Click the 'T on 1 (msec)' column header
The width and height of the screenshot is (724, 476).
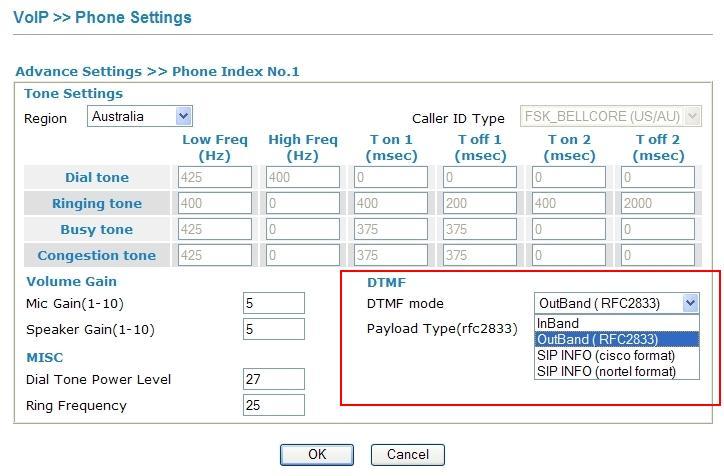click(391, 147)
